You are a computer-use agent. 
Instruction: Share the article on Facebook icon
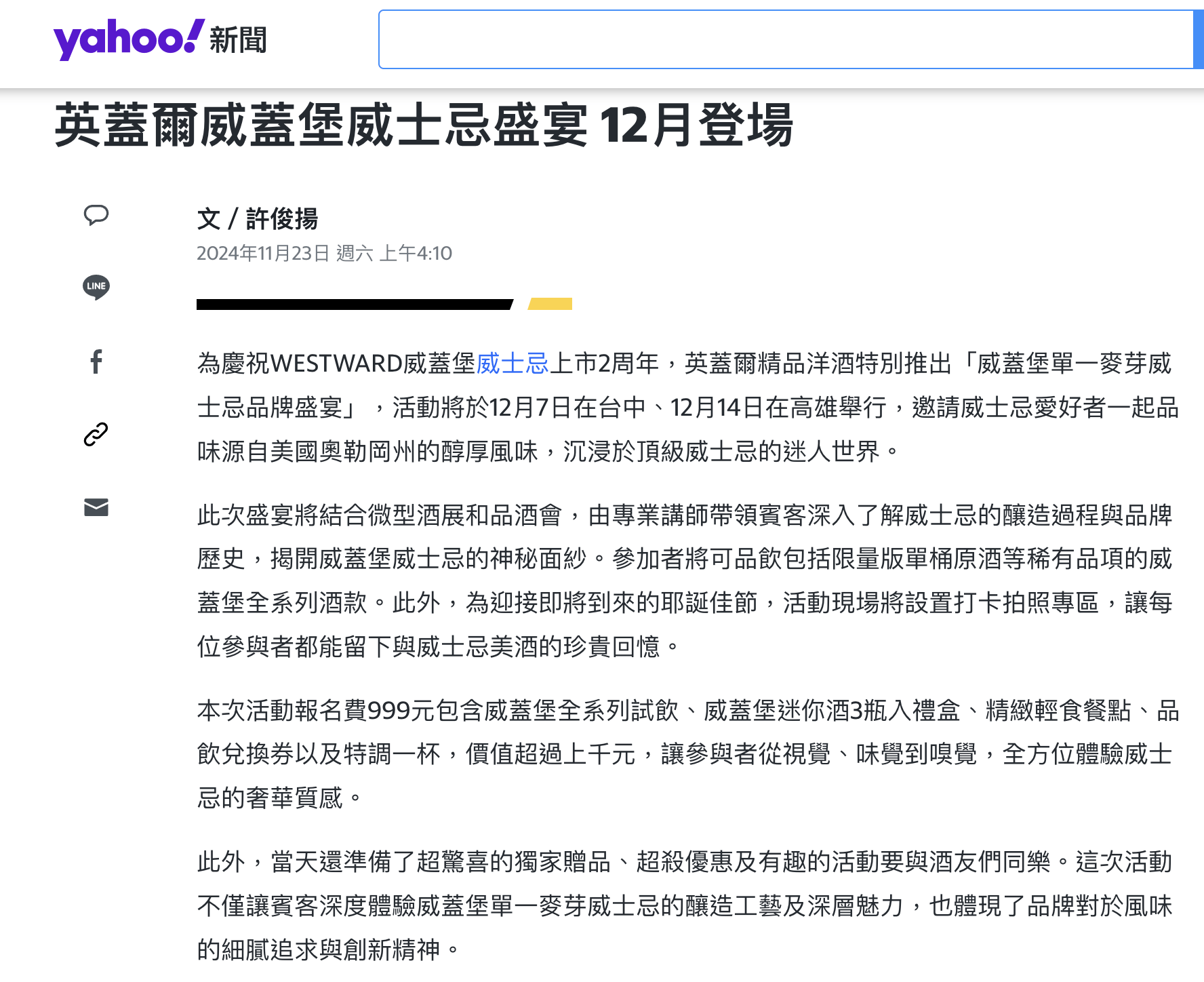coord(96,361)
